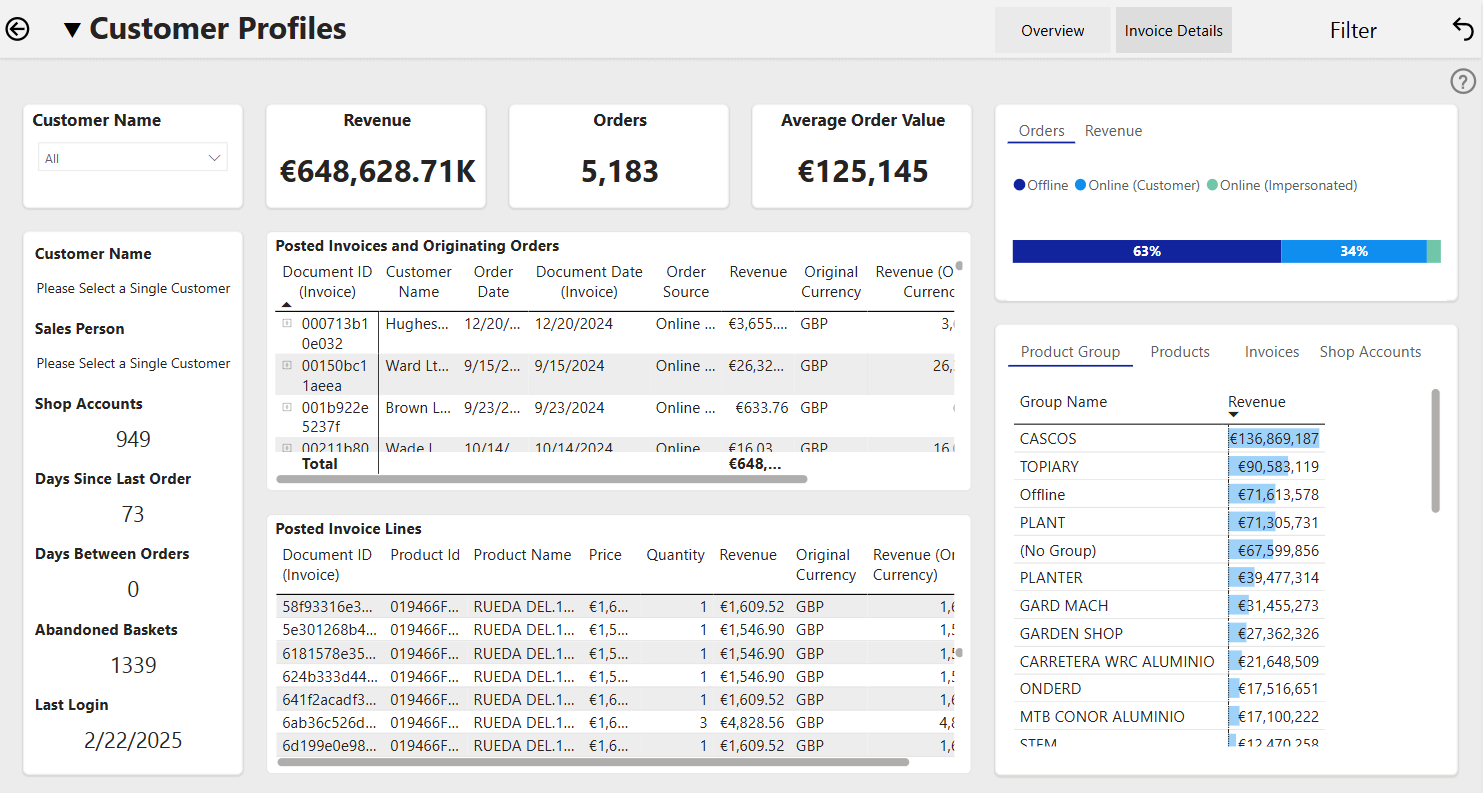Expand invoice row 000713b10e032
The height and width of the screenshot is (793, 1483).
point(287,323)
